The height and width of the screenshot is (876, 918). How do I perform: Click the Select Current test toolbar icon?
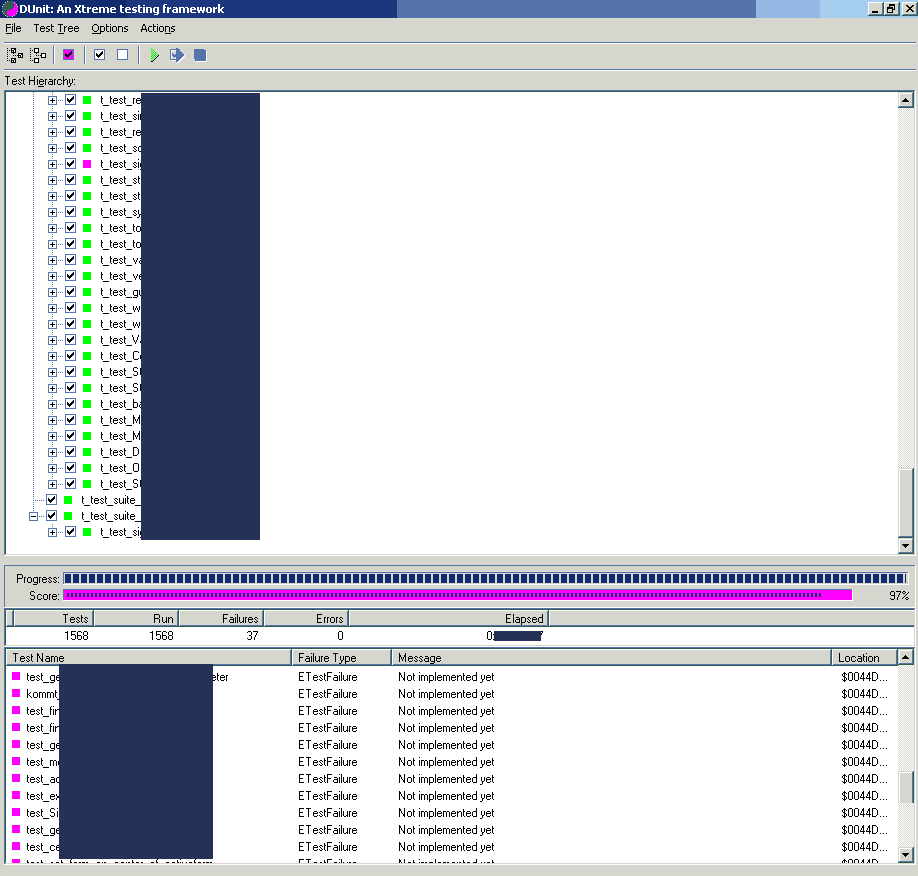[100, 55]
